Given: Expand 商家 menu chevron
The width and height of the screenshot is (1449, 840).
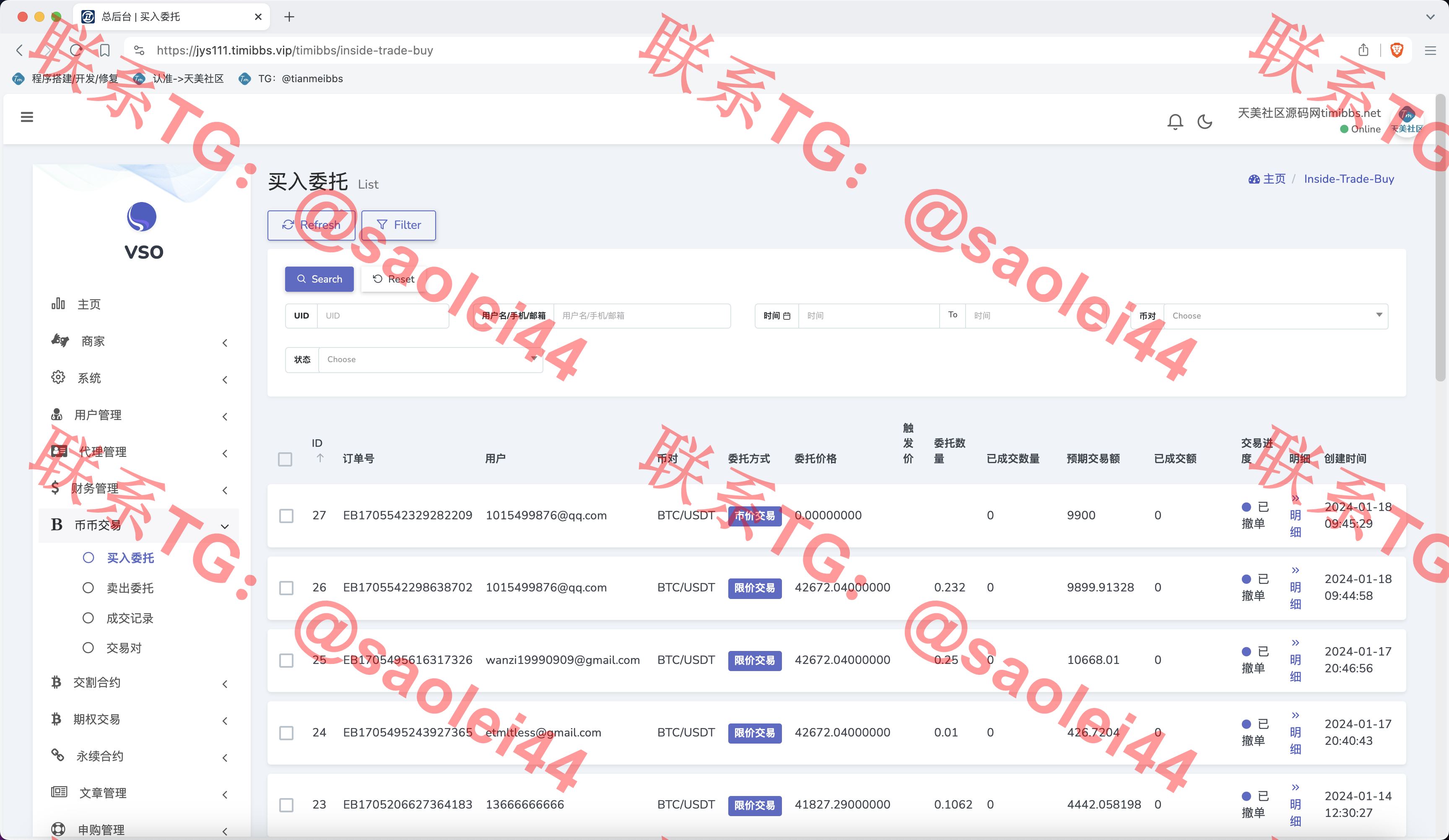Looking at the screenshot, I should (225, 343).
